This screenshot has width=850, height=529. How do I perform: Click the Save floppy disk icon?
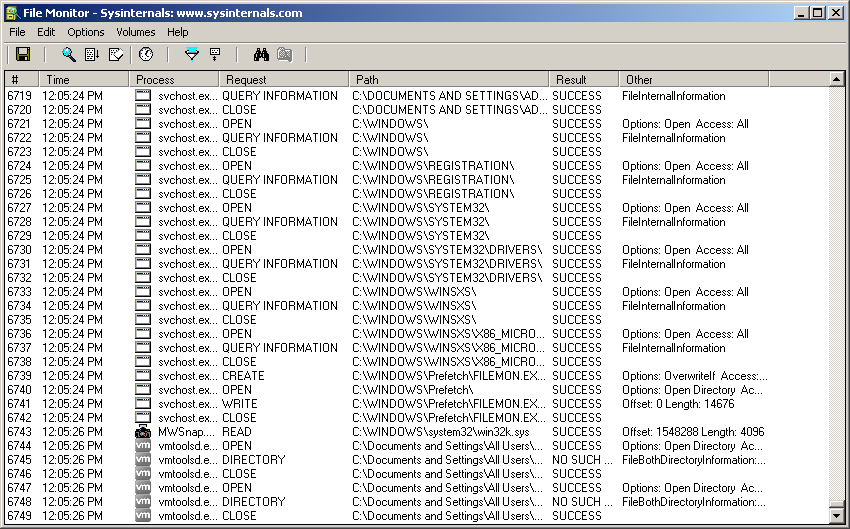[x=23, y=55]
